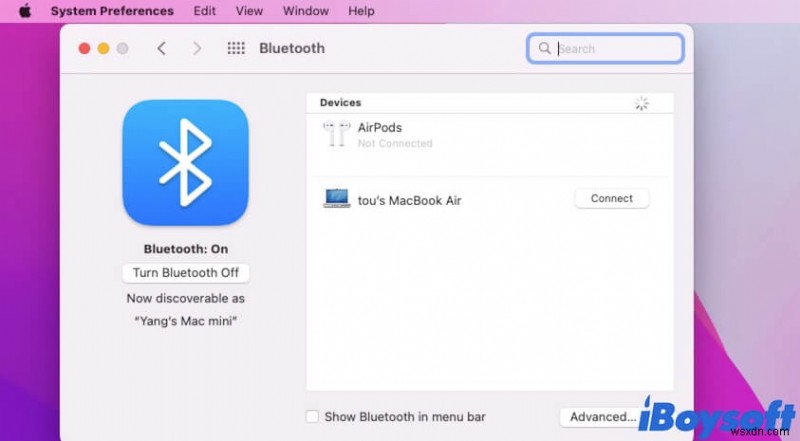The image size is (800, 441).
Task: Open the Apple menu
Action: (x=25, y=11)
